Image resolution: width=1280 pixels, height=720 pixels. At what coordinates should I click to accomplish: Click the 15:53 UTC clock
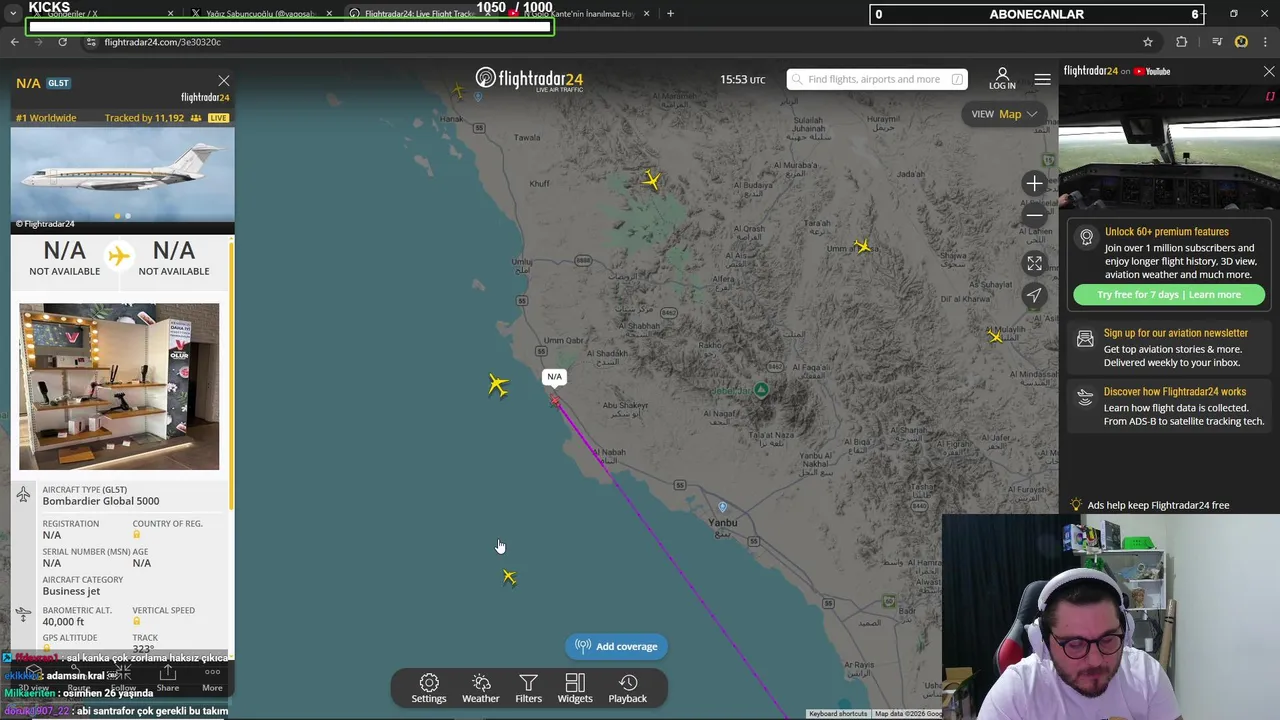tap(743, 80)
